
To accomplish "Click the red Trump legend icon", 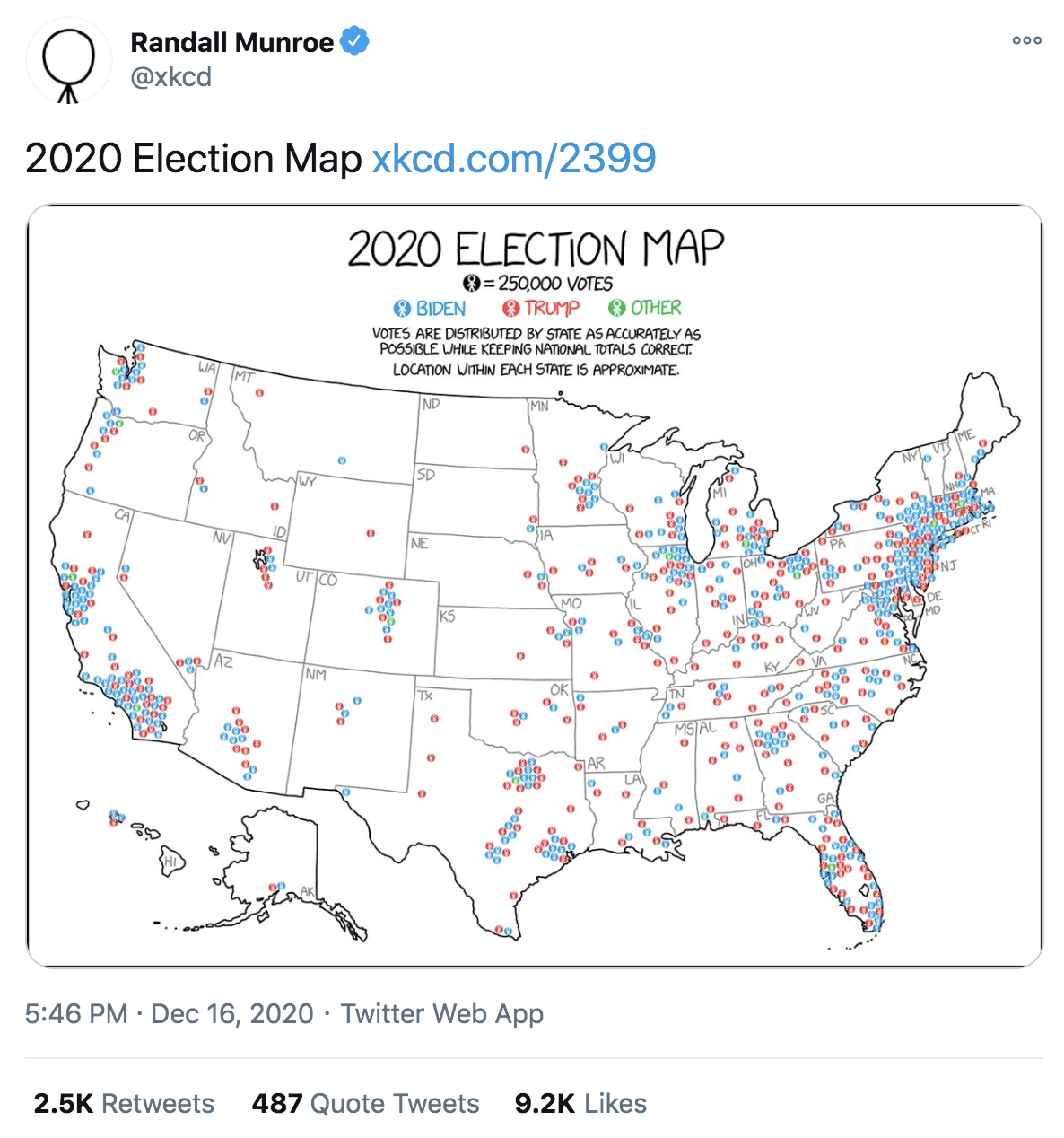I will tap(511, 309).
